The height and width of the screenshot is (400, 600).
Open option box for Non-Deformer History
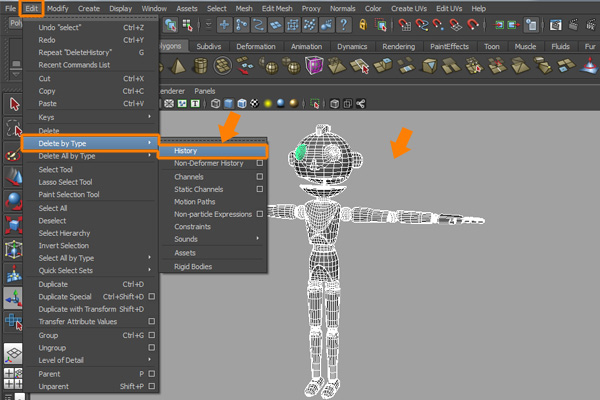coord(260,163)
